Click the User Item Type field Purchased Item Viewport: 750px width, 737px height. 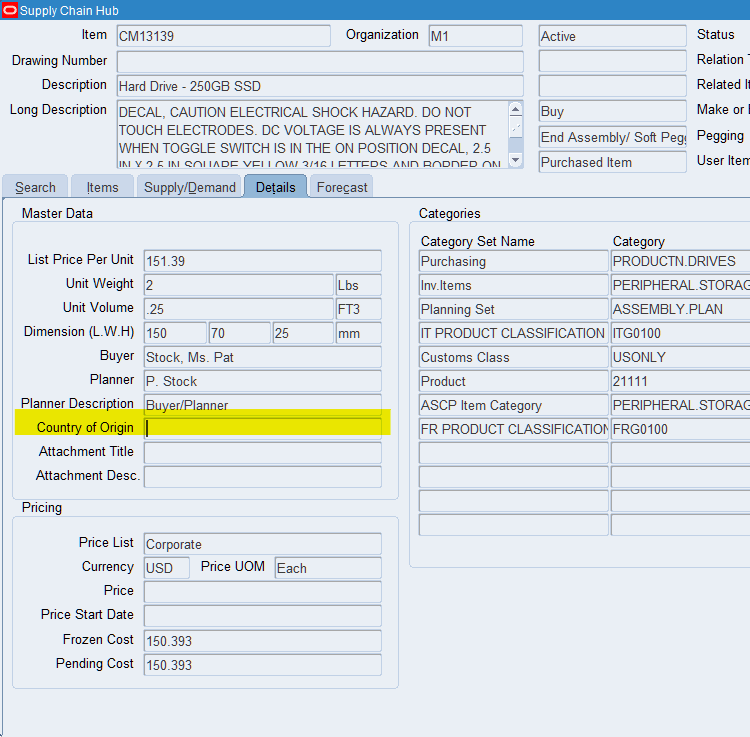612,162
